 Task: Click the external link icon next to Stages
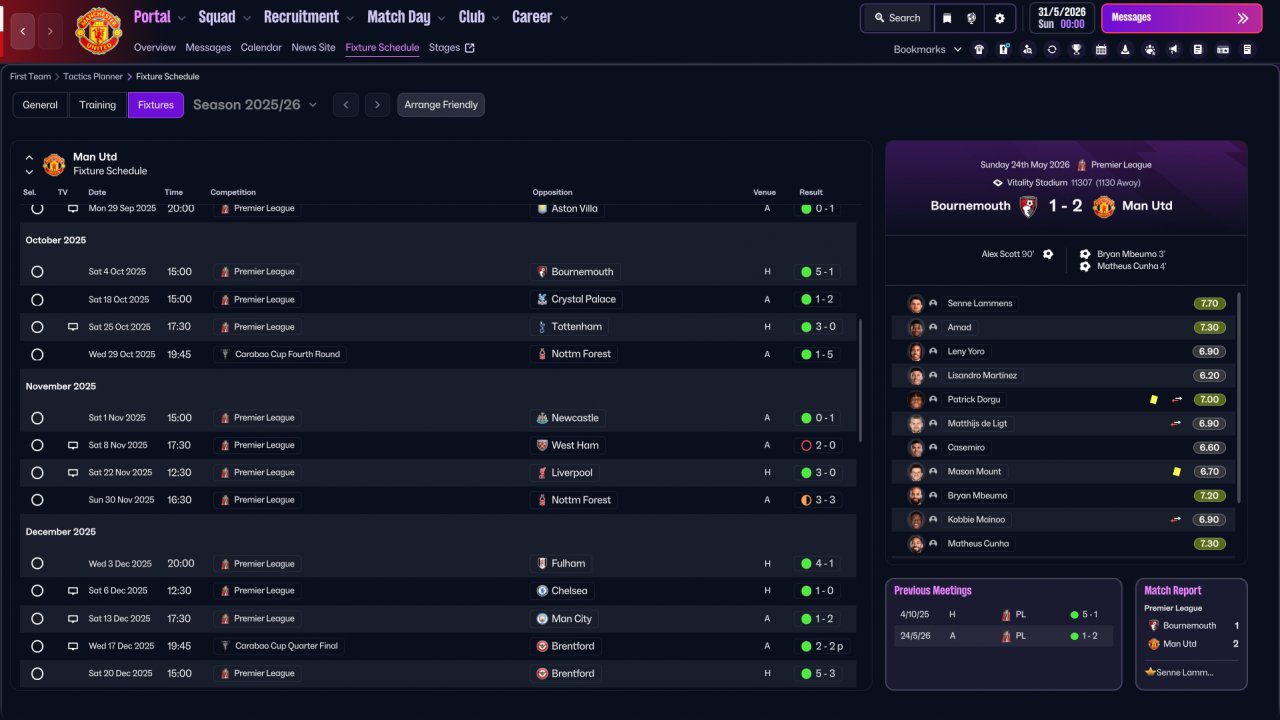pyautogui.click(x=470, y=48)
